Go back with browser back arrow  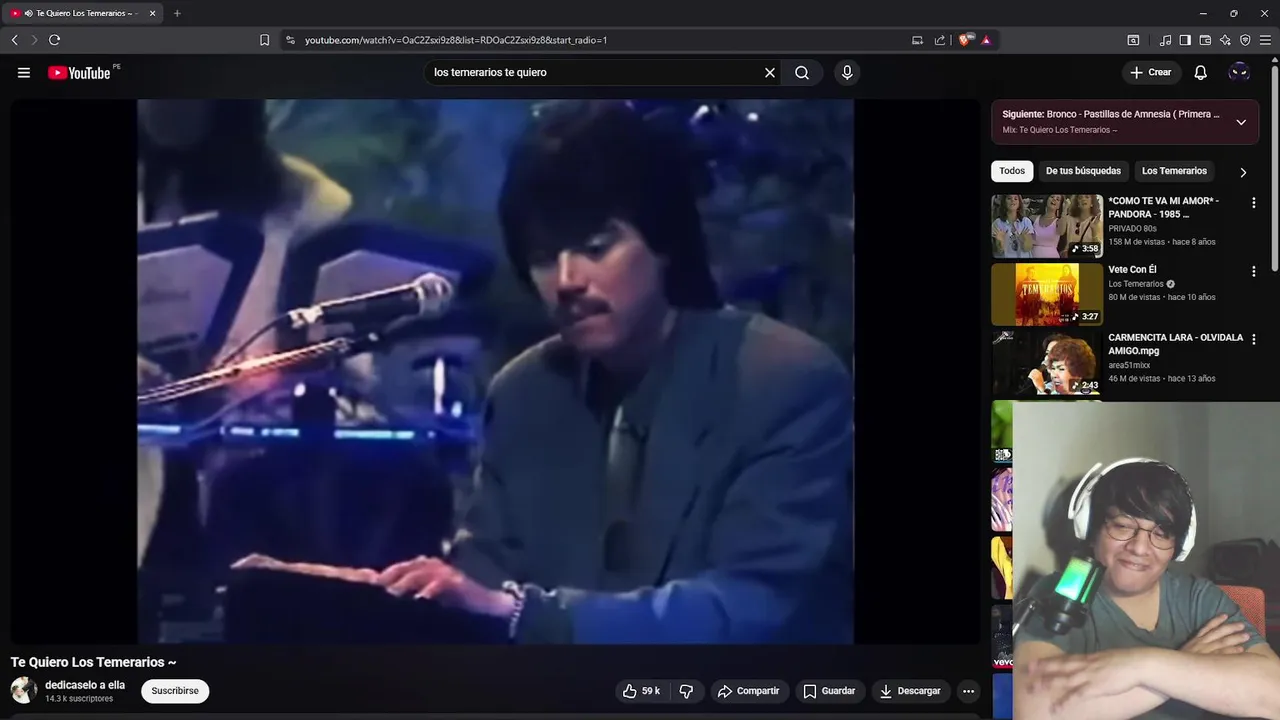[x=14, y=40]
